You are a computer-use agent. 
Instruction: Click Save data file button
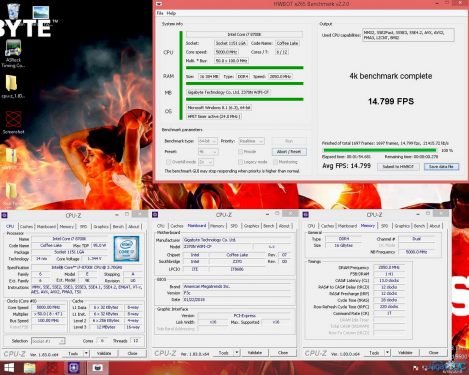(441, 167)
